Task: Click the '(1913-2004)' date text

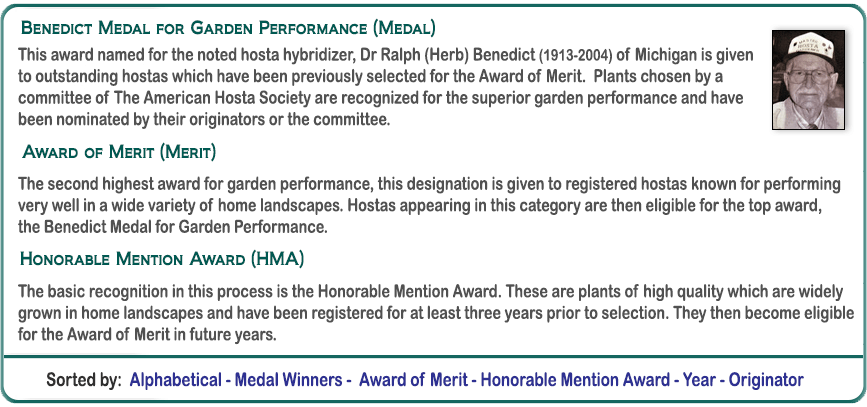Action: pos(575,55)
